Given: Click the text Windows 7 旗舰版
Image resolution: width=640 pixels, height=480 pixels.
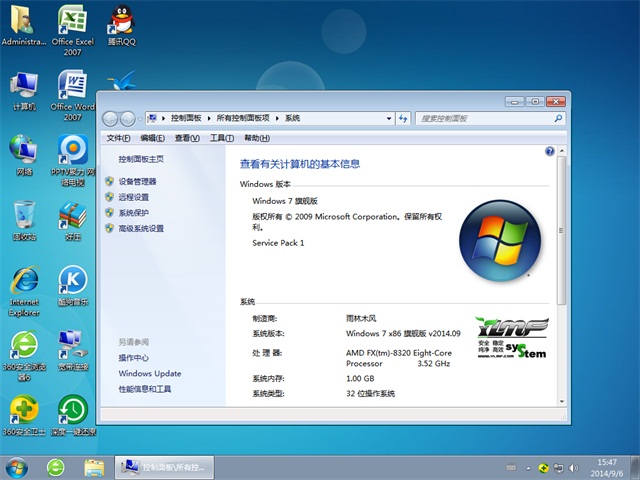Looking at the screenshot, I should coord(285,201).
